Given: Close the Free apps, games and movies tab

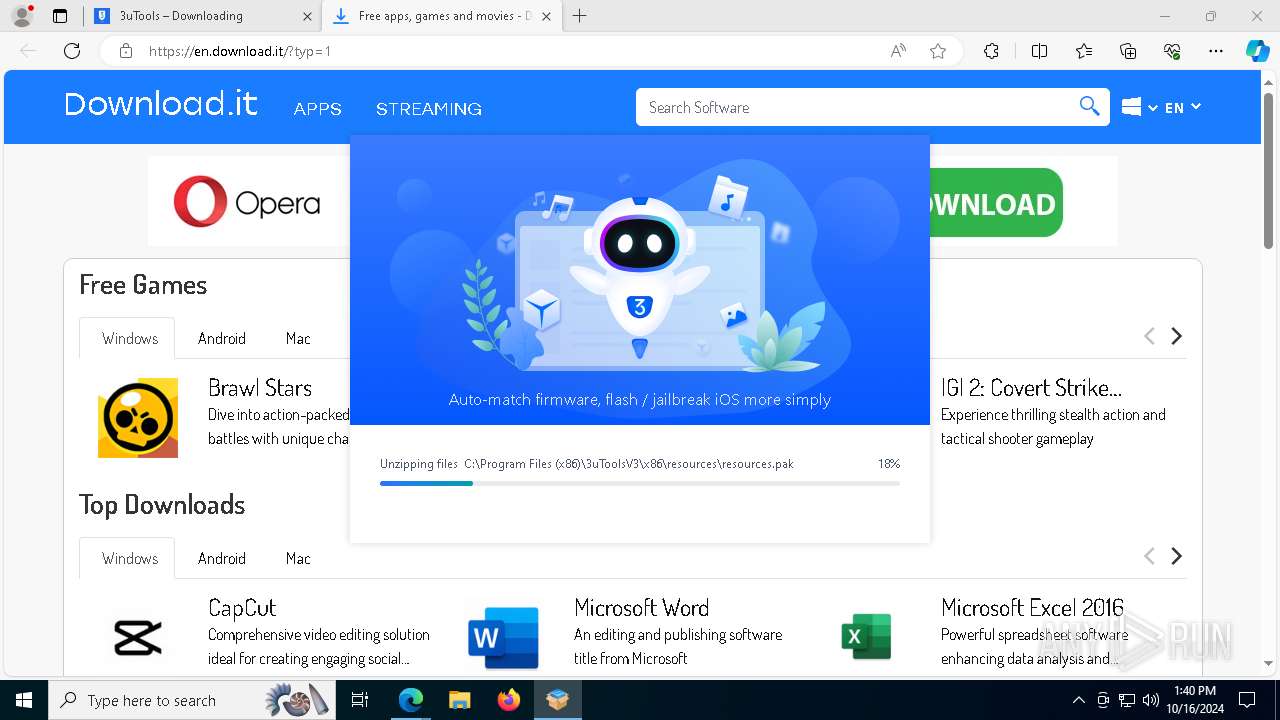Looking at the screenshot, I should [x=546, y=16].
